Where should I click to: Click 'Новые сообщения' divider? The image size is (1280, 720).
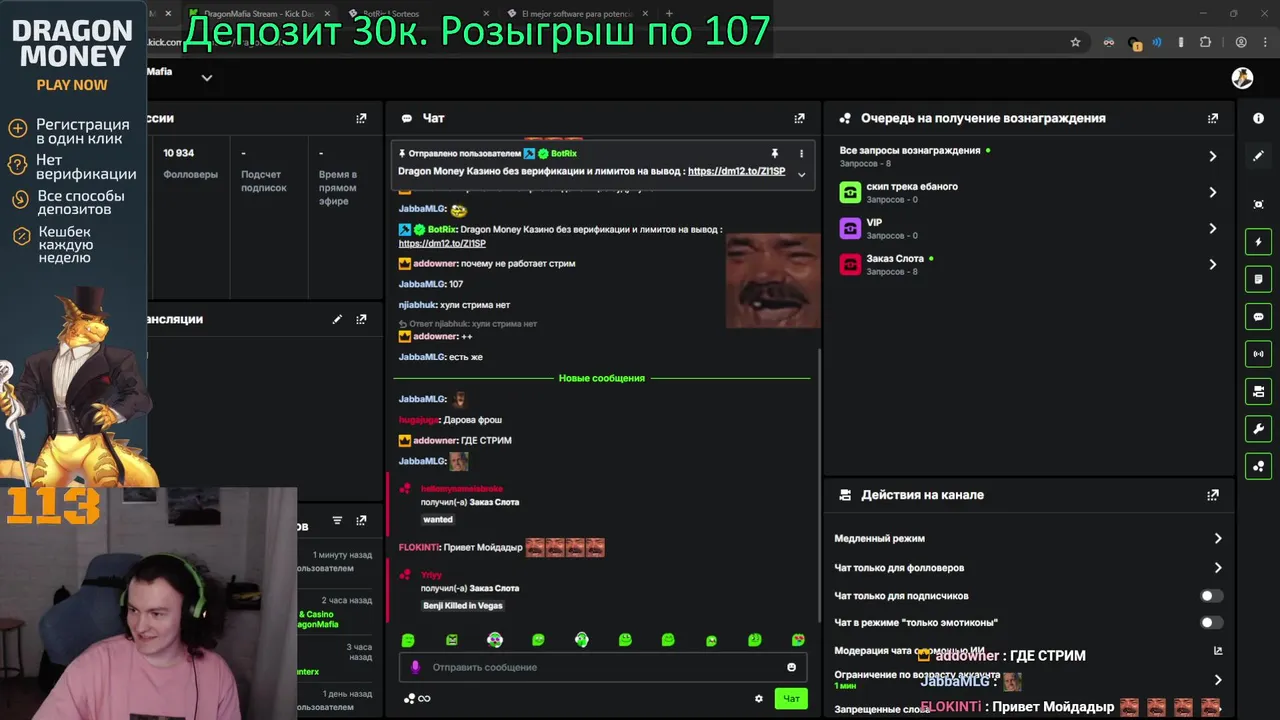click(602, 378)
